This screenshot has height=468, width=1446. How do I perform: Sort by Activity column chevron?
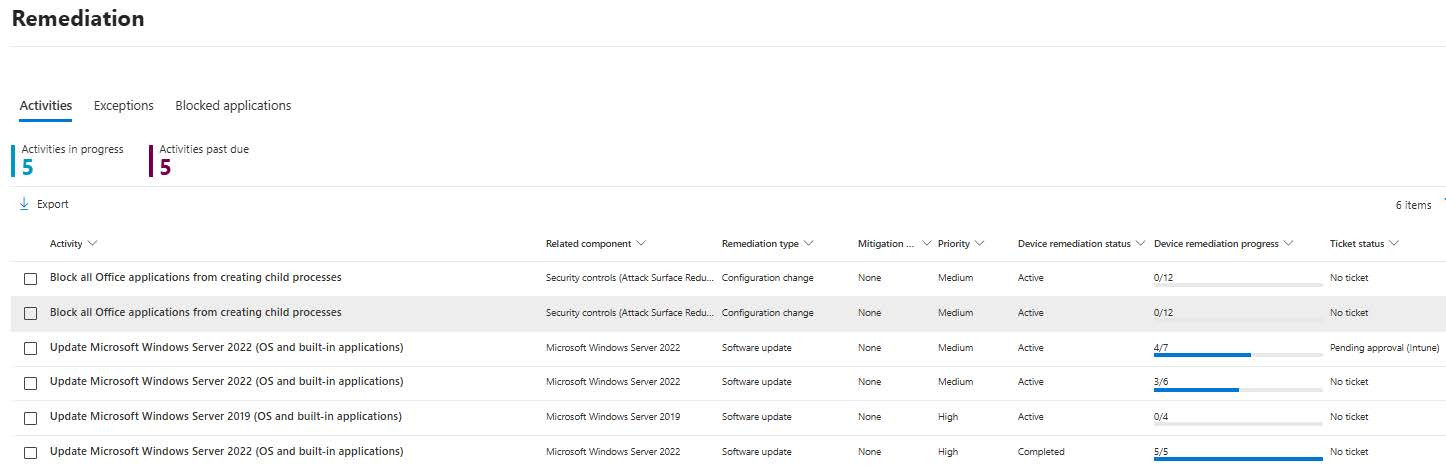pos(92,244)
